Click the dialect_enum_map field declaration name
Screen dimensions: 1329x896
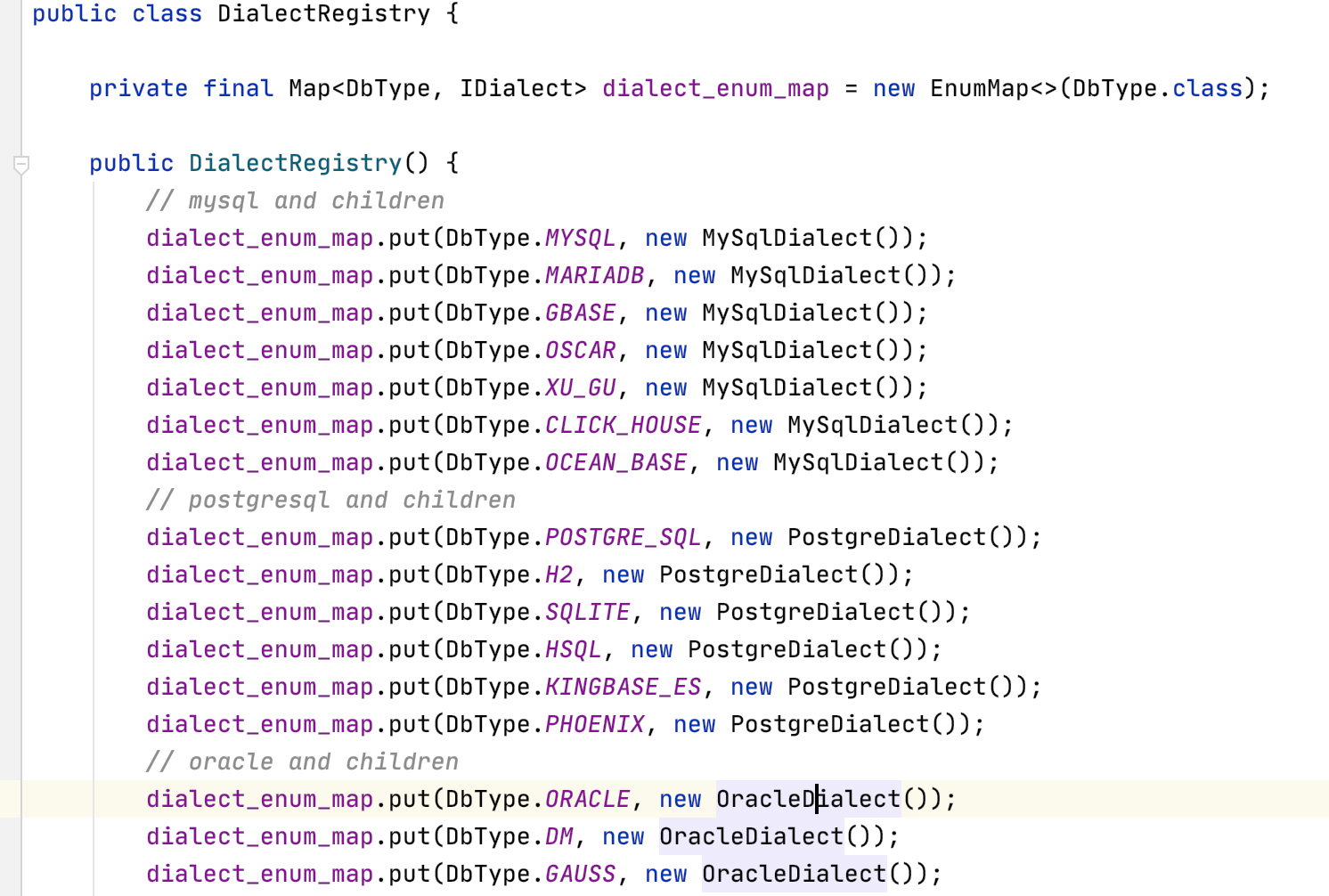pos(715,89)
